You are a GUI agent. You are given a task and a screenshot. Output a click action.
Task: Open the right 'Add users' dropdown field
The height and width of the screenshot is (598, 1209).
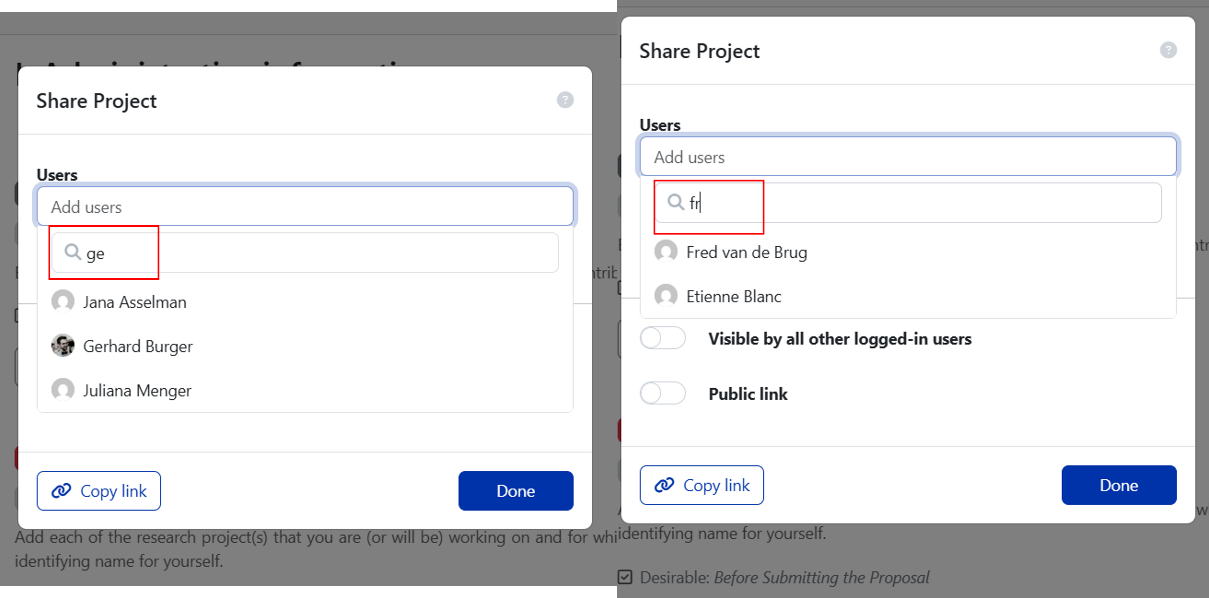pyautogui.click(x=908, y=157)
